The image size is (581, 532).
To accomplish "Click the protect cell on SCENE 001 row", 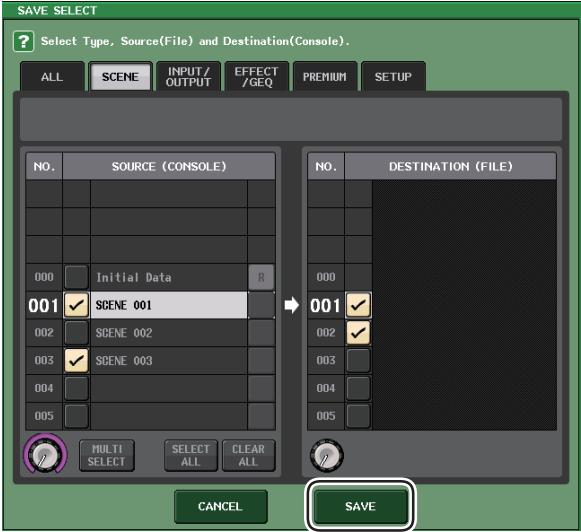I will pyautogui.click(x=261, y=305).
